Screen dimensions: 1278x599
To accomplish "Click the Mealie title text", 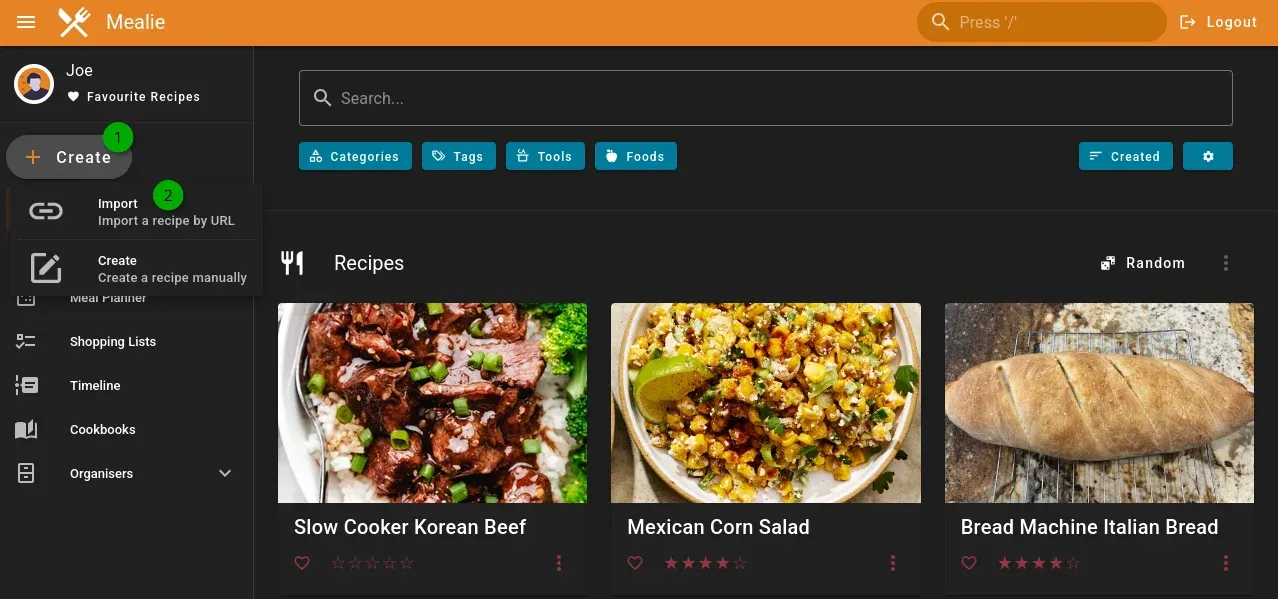I will 136,22.
